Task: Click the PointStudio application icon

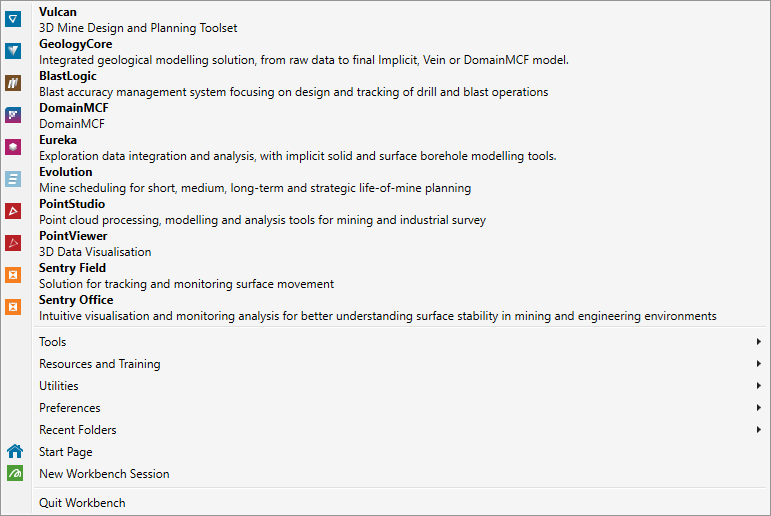Action: click(x=13, y=211)
